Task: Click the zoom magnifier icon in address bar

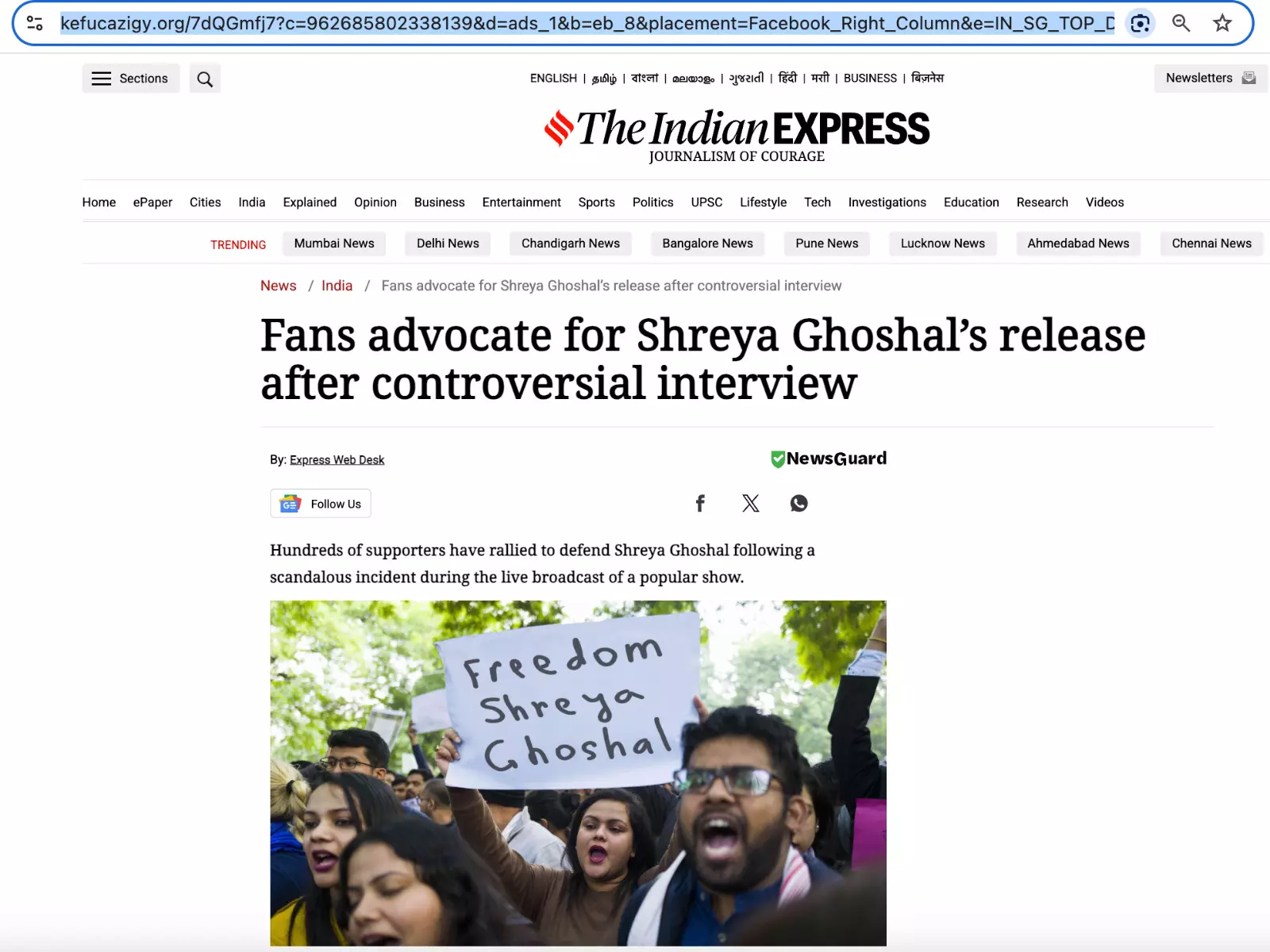Action: pos(1181,24)
